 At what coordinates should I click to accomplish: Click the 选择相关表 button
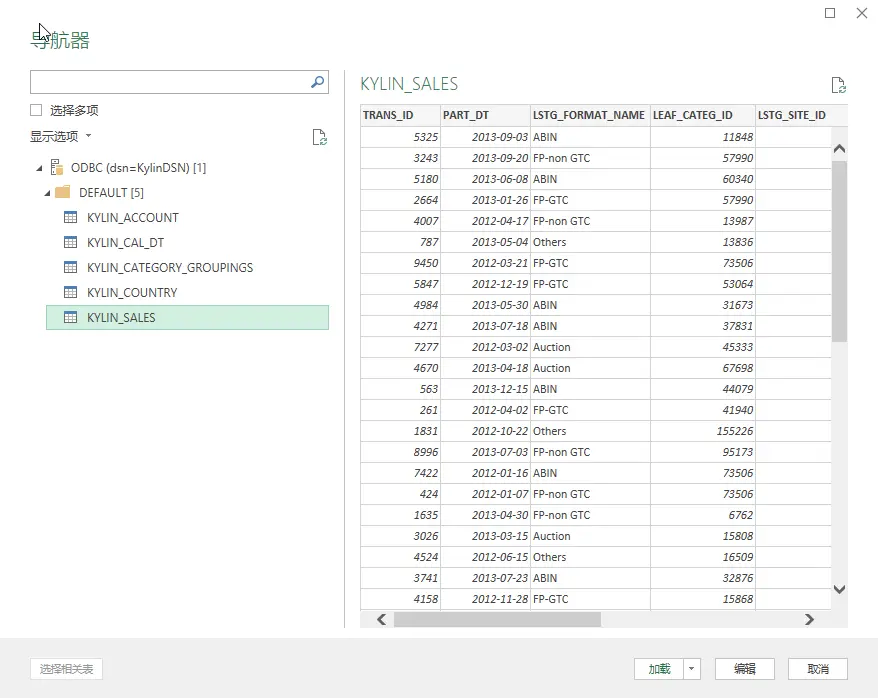click(x=66, y=669)
